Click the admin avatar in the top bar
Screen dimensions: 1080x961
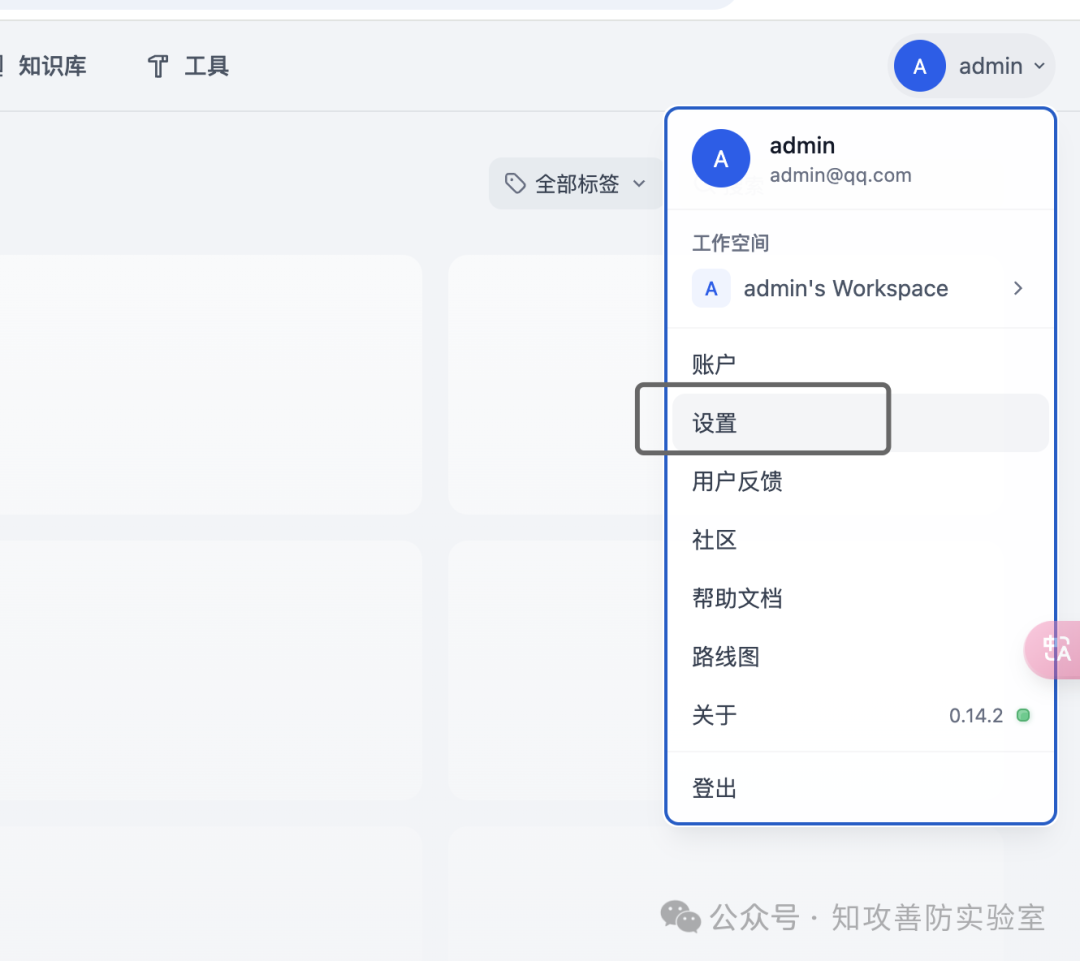tap(919, 66)
